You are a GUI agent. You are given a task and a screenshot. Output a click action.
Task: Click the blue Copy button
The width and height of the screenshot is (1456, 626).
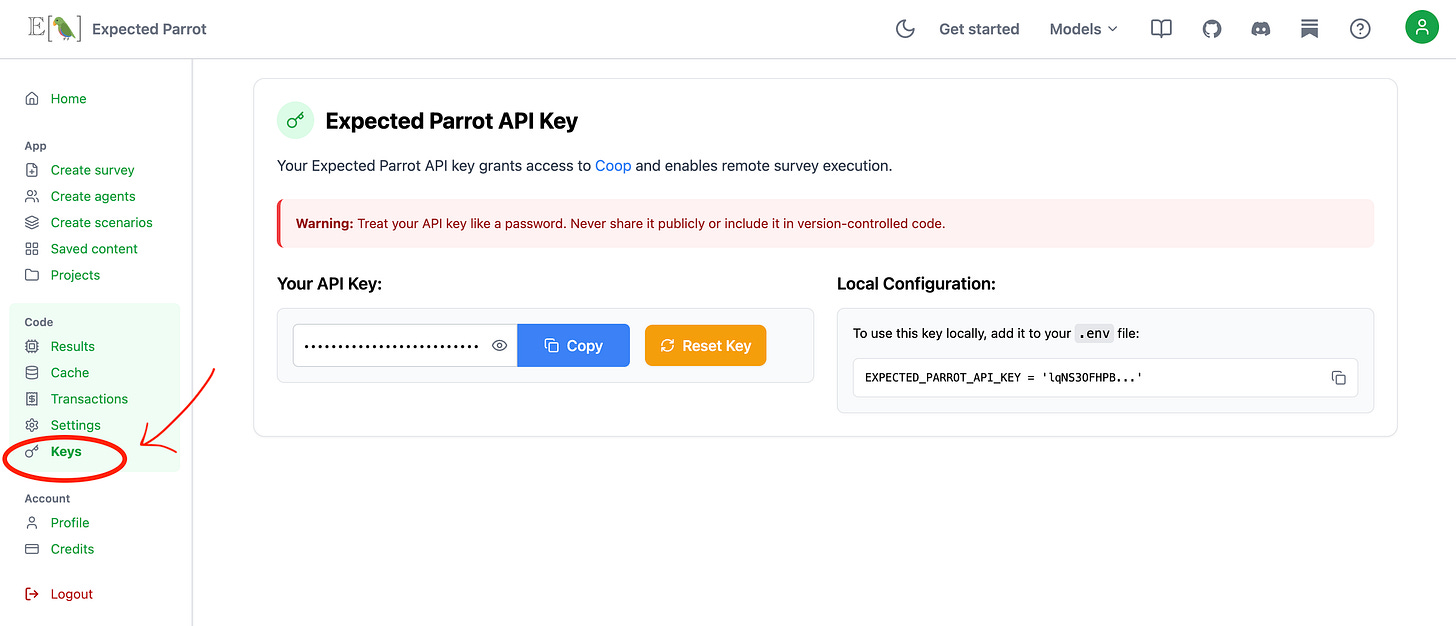tap(574, 345)
